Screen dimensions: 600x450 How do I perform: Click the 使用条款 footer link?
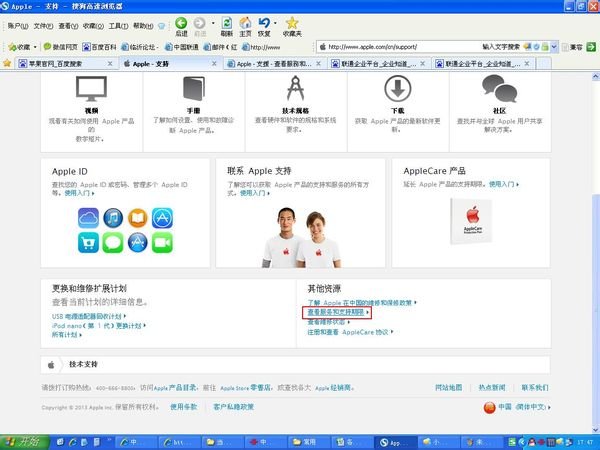(x=184, y=407)
